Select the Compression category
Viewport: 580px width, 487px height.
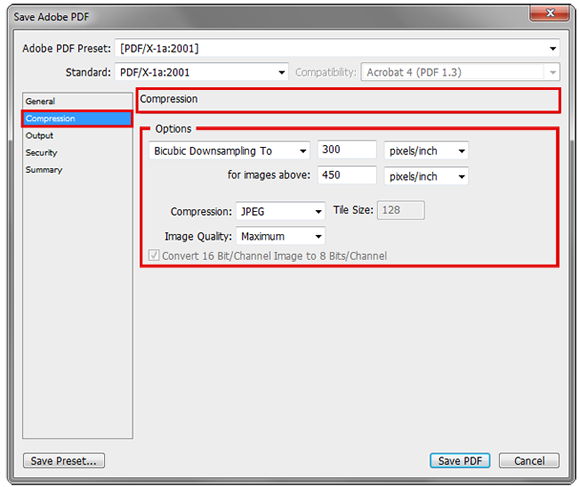[x=77, y=118]
